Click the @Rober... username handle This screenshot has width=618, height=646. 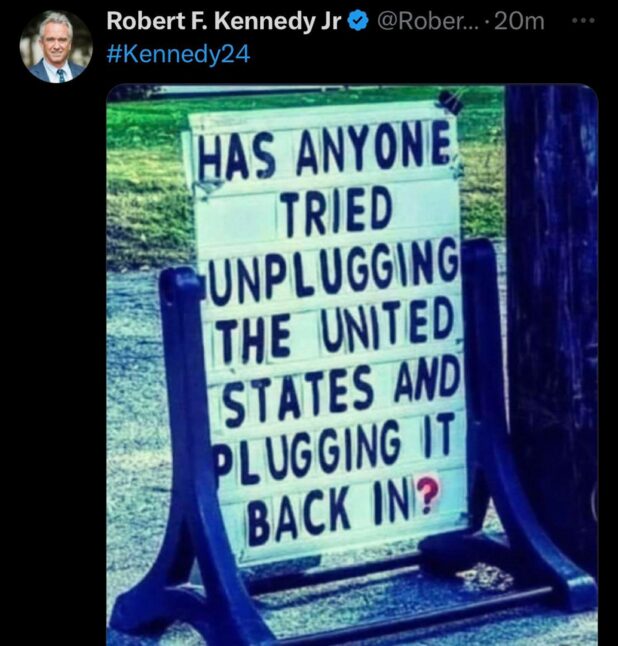(428, 21)
